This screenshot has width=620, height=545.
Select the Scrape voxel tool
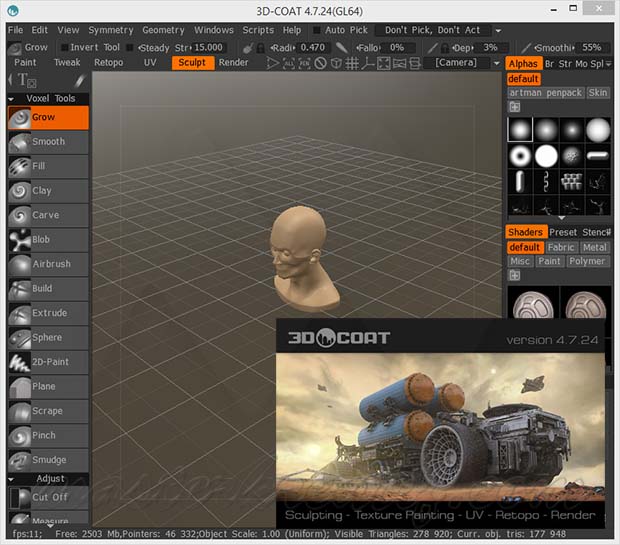click(48, 412)
